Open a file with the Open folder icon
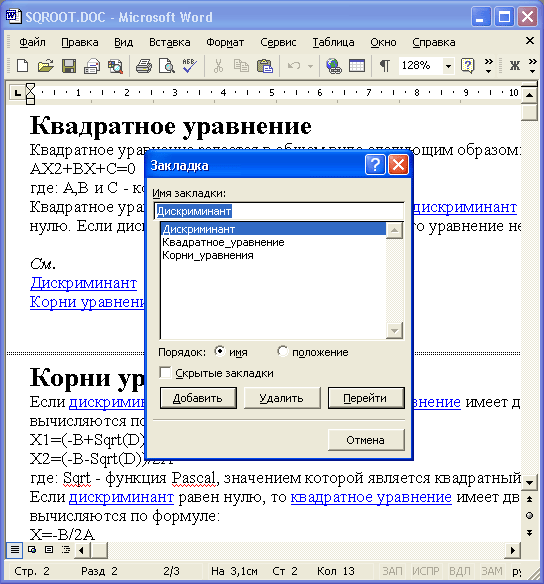 45,66
